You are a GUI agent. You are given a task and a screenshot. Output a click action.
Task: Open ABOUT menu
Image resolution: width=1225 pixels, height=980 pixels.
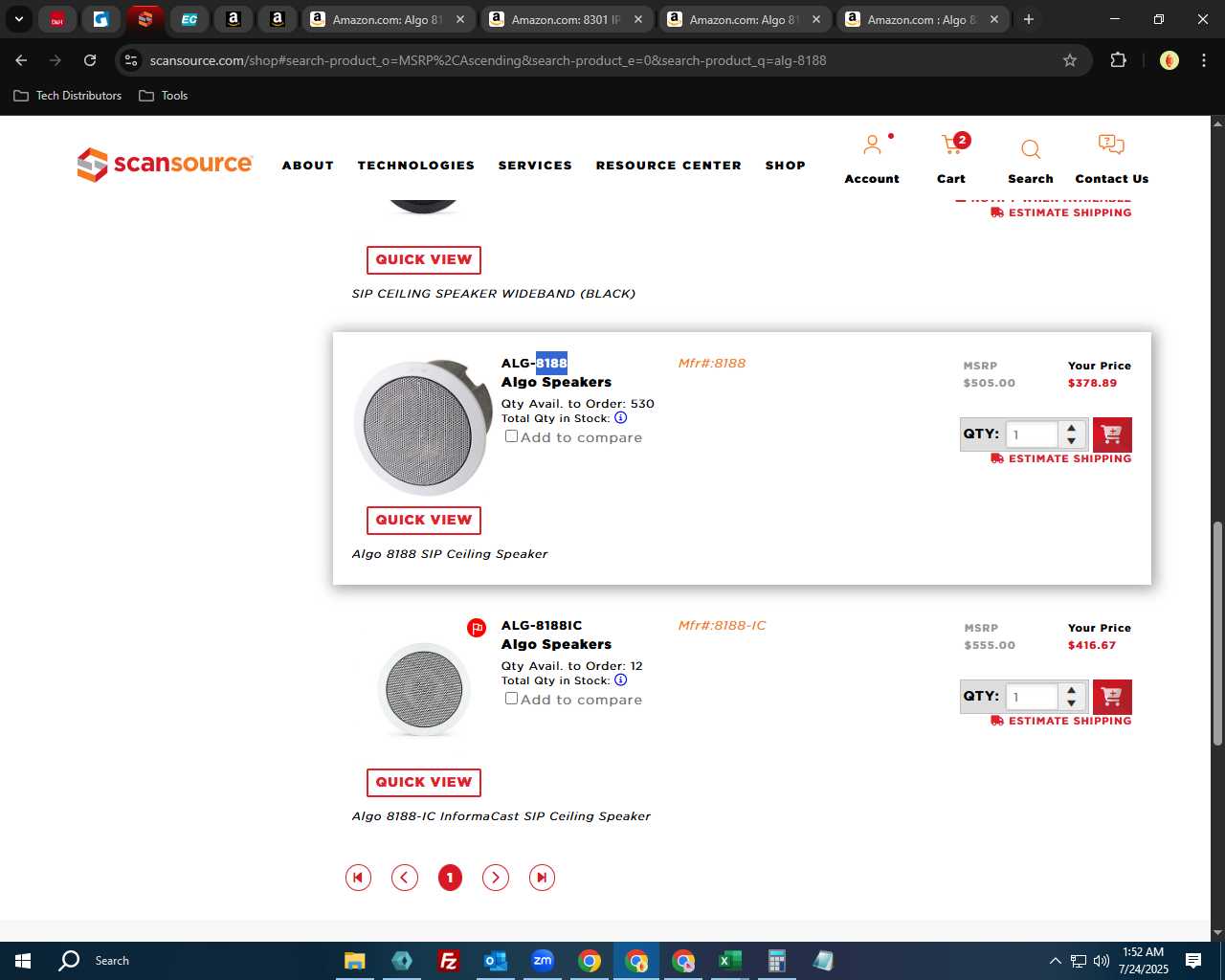click(307, 166)
